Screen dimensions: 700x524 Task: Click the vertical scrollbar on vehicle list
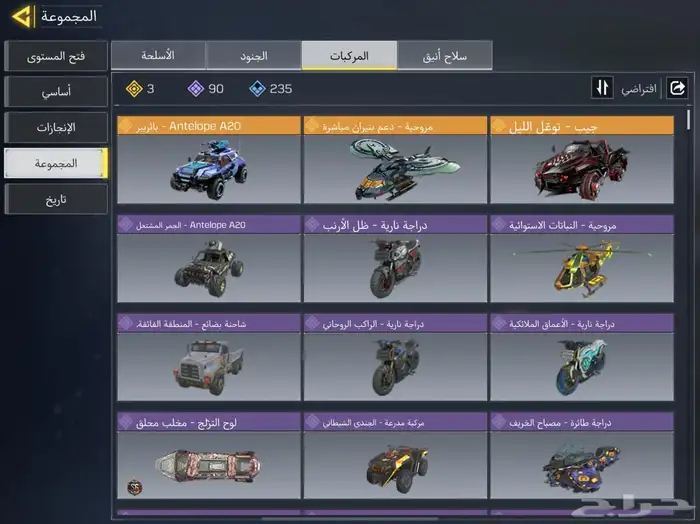click(x=689, y=121)
